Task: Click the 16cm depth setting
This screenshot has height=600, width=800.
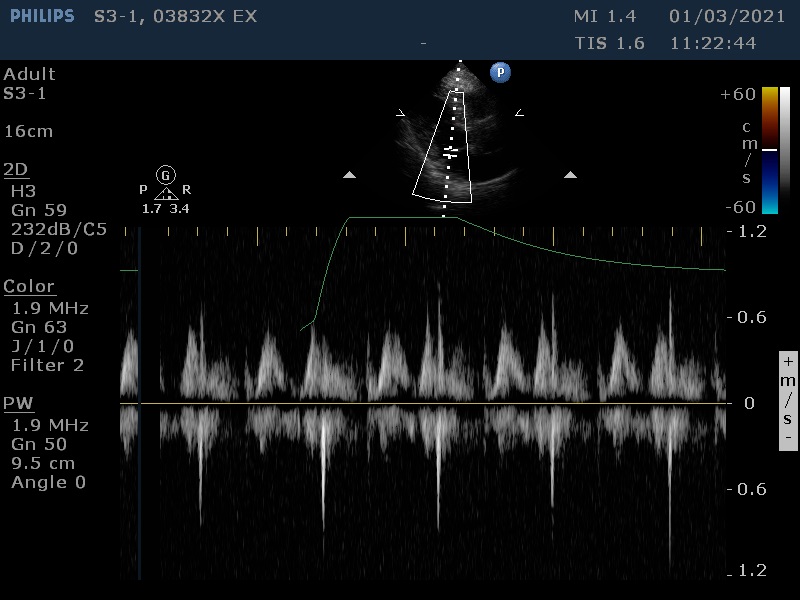Action: 28,131
